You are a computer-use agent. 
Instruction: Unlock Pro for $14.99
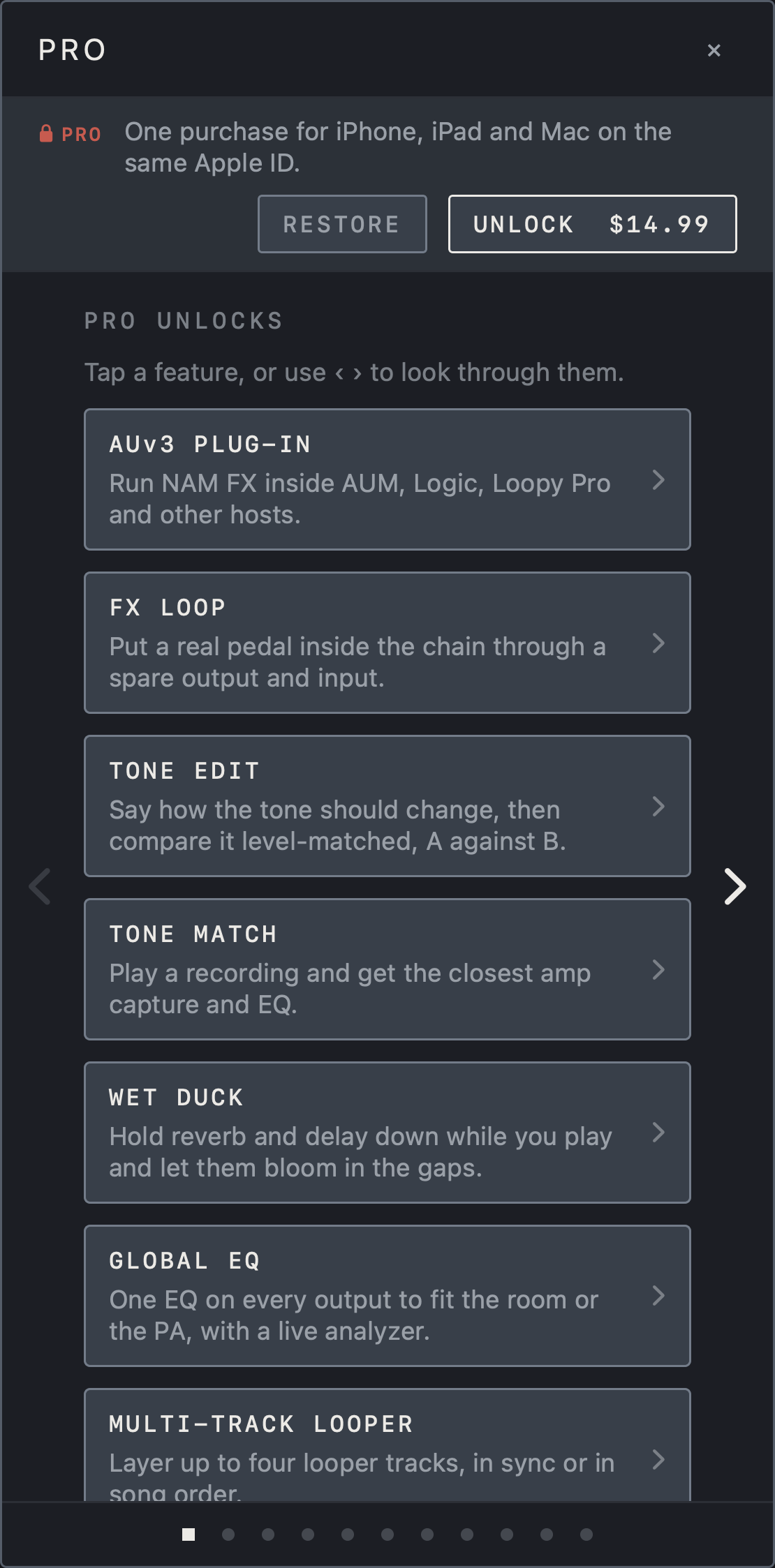592,224
